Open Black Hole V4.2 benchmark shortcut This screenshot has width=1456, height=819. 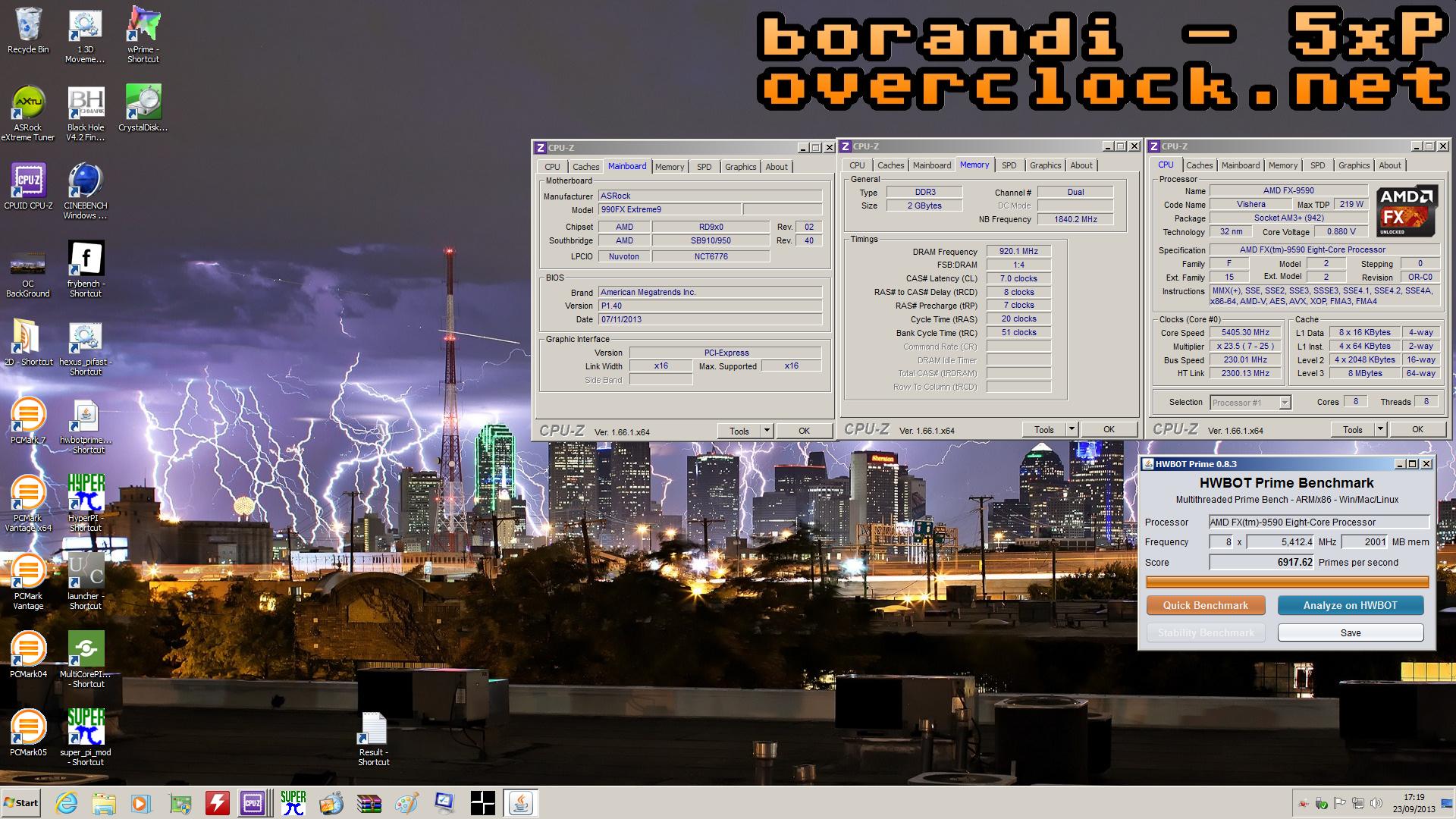pyautogui.click(x=86, y=114)
